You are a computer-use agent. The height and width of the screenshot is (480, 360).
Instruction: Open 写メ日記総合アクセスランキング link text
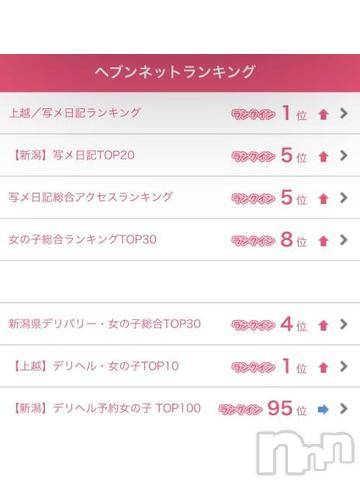coord(91,197)
